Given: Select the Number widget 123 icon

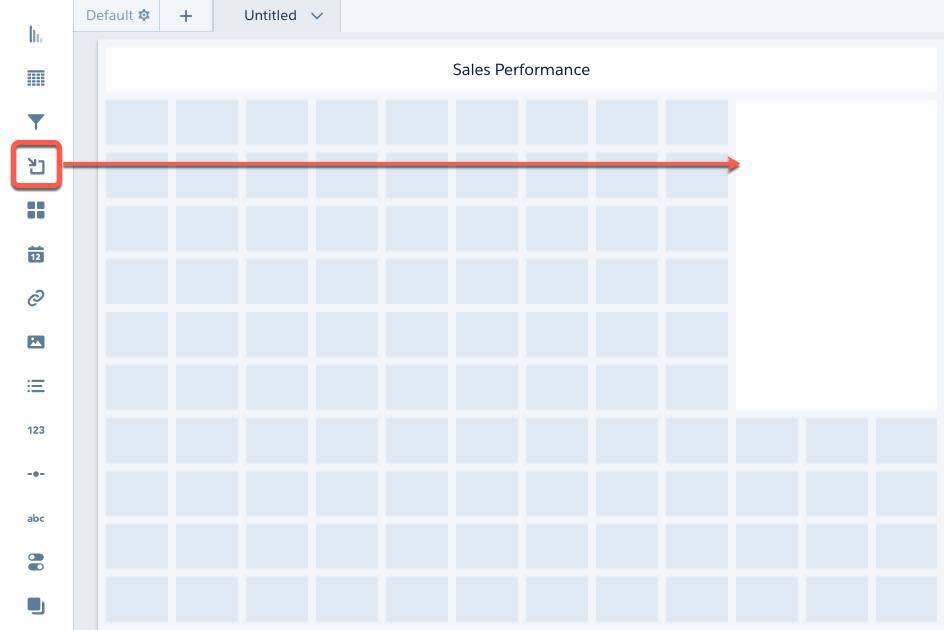Looking at the screenshot, I should (36, 430).
